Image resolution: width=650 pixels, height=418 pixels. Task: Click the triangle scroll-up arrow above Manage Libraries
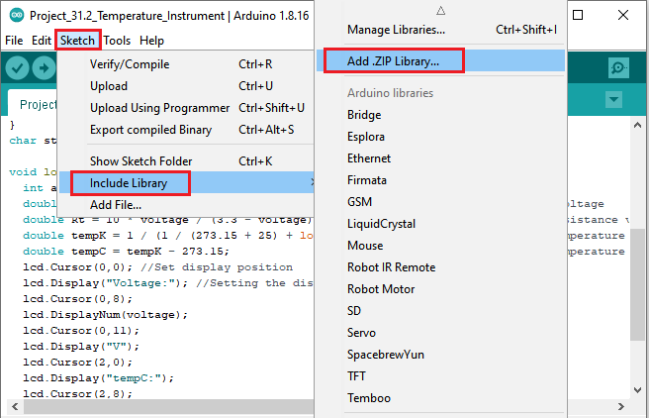point(441,11)
